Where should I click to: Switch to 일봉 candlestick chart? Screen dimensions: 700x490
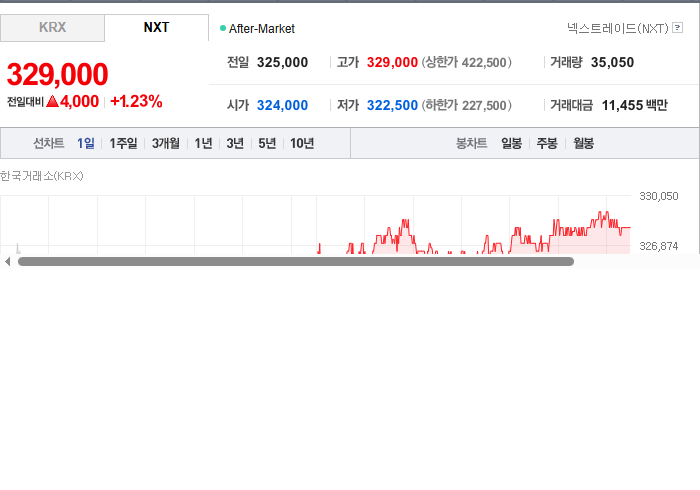[511, 143]
